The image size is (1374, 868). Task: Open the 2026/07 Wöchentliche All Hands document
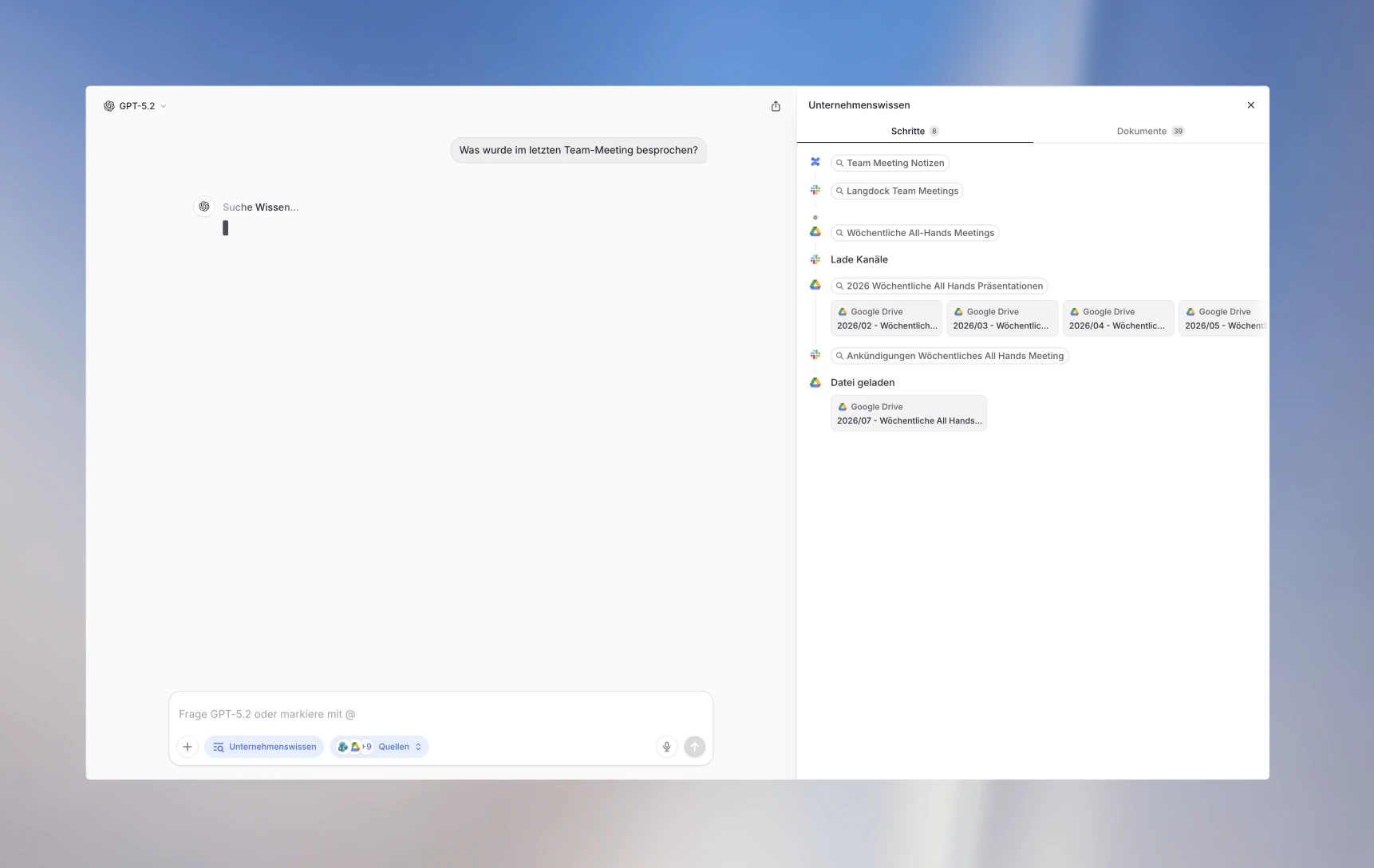click(908, 413)
